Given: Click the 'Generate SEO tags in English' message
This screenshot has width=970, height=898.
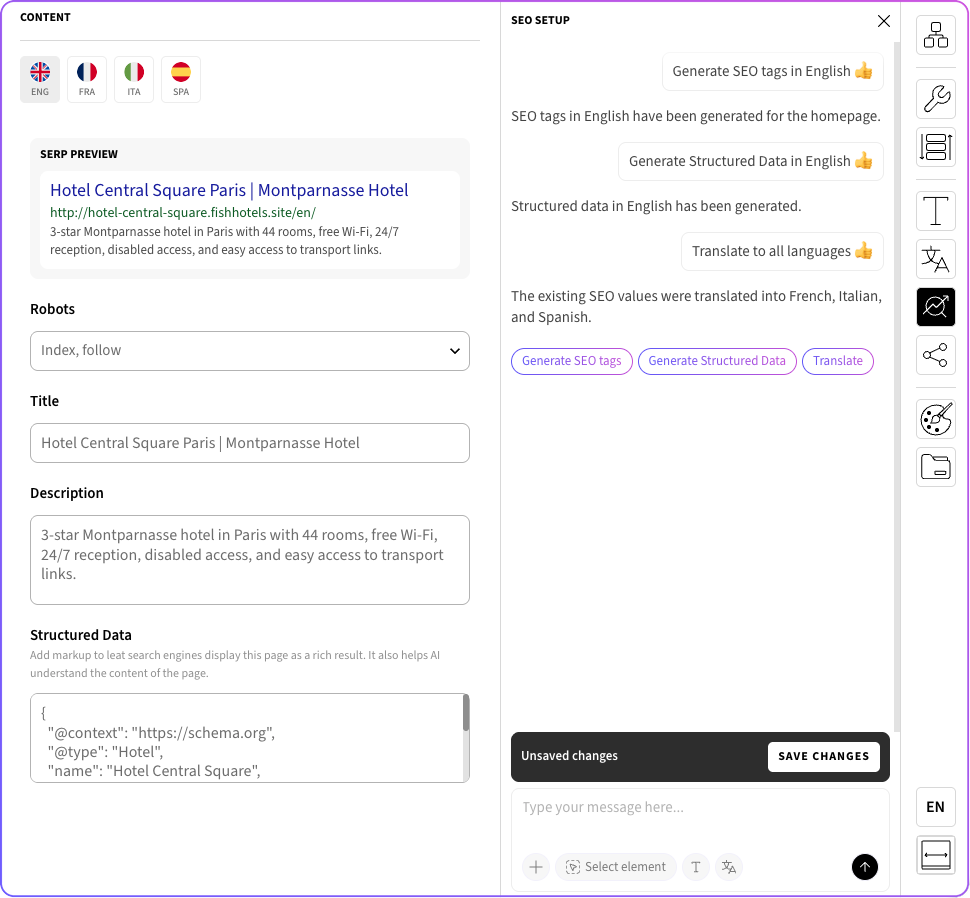Looking at the screenshot, I should click(773, 71).
